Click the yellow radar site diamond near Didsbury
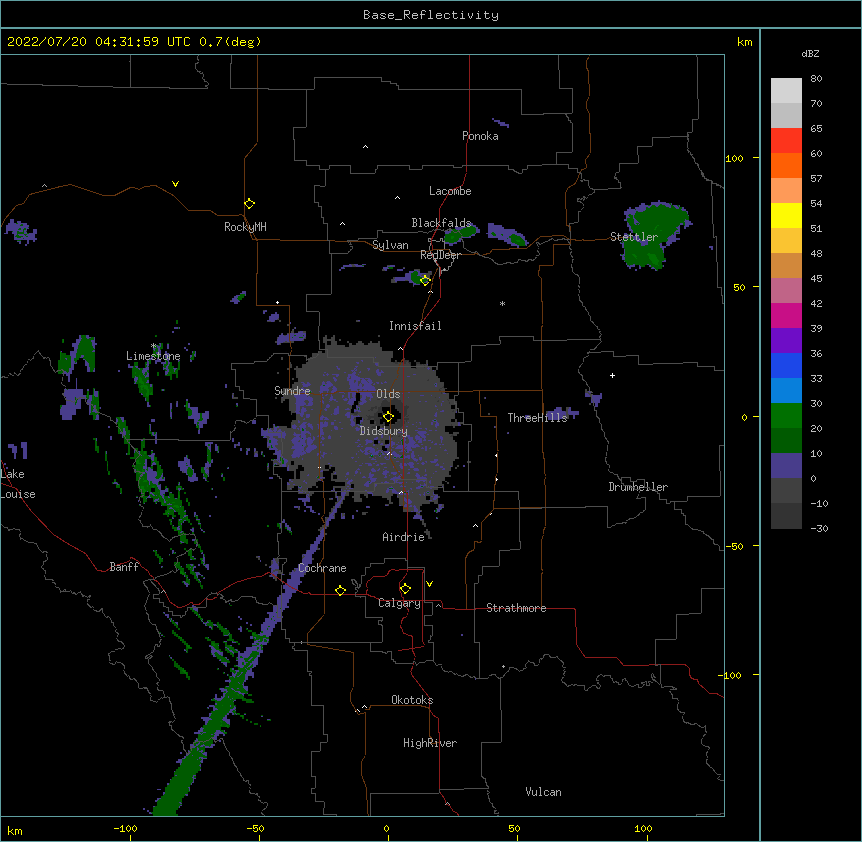The width and height of the screenshot is (862, 842). [x=388, y=417]
